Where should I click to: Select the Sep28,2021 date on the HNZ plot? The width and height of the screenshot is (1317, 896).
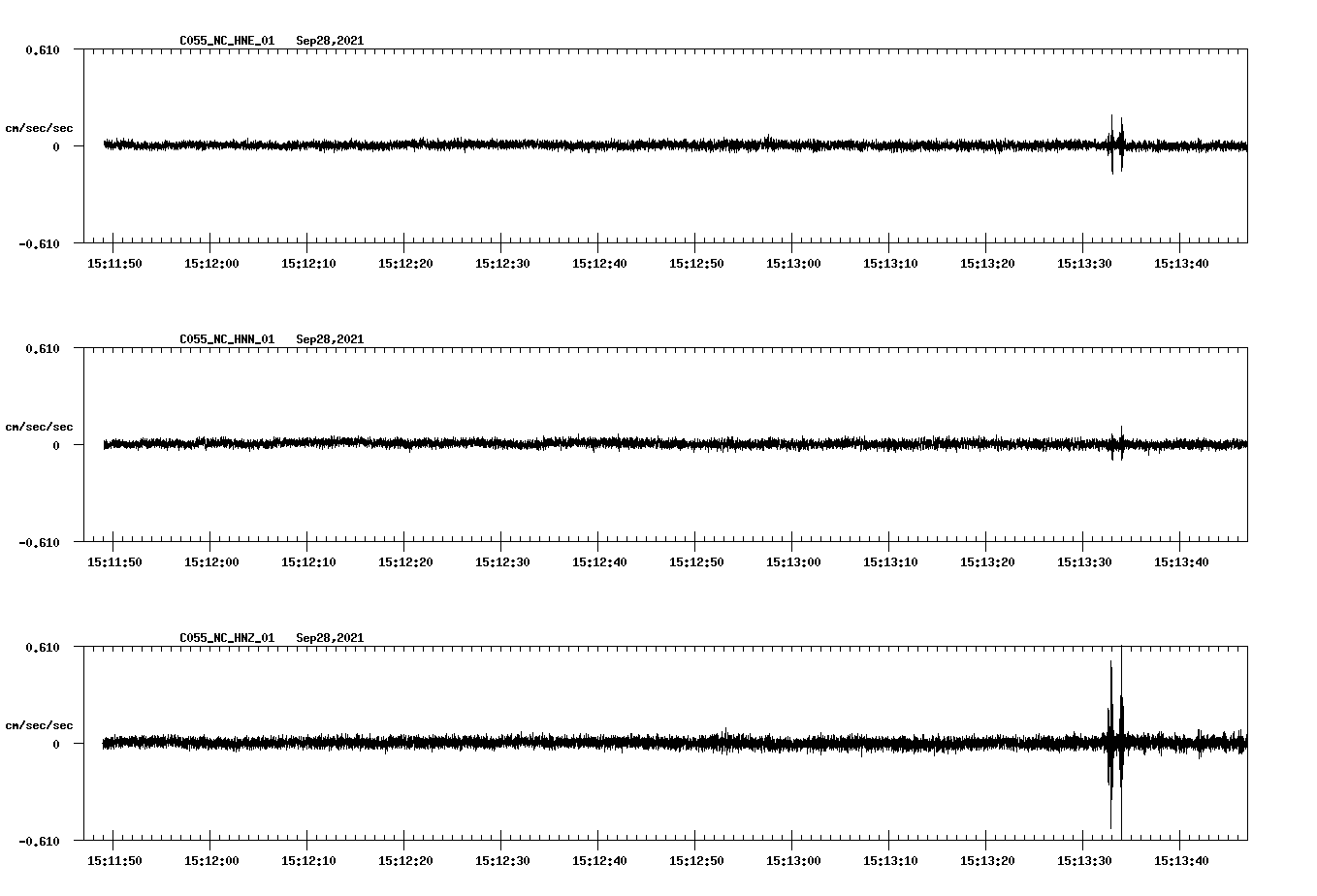click(x=330, y=638)
